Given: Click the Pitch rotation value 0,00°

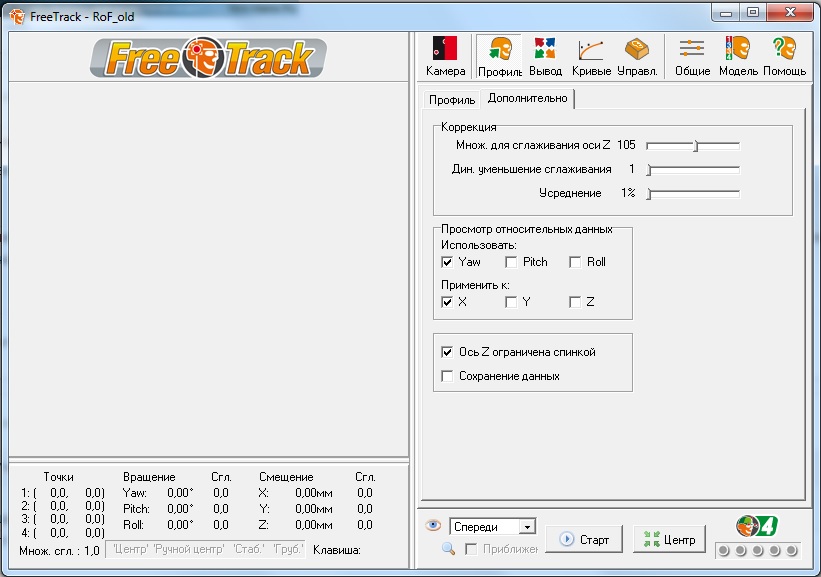Looking at the screenshot, I should pyautogui.click(x=180, y=508).
